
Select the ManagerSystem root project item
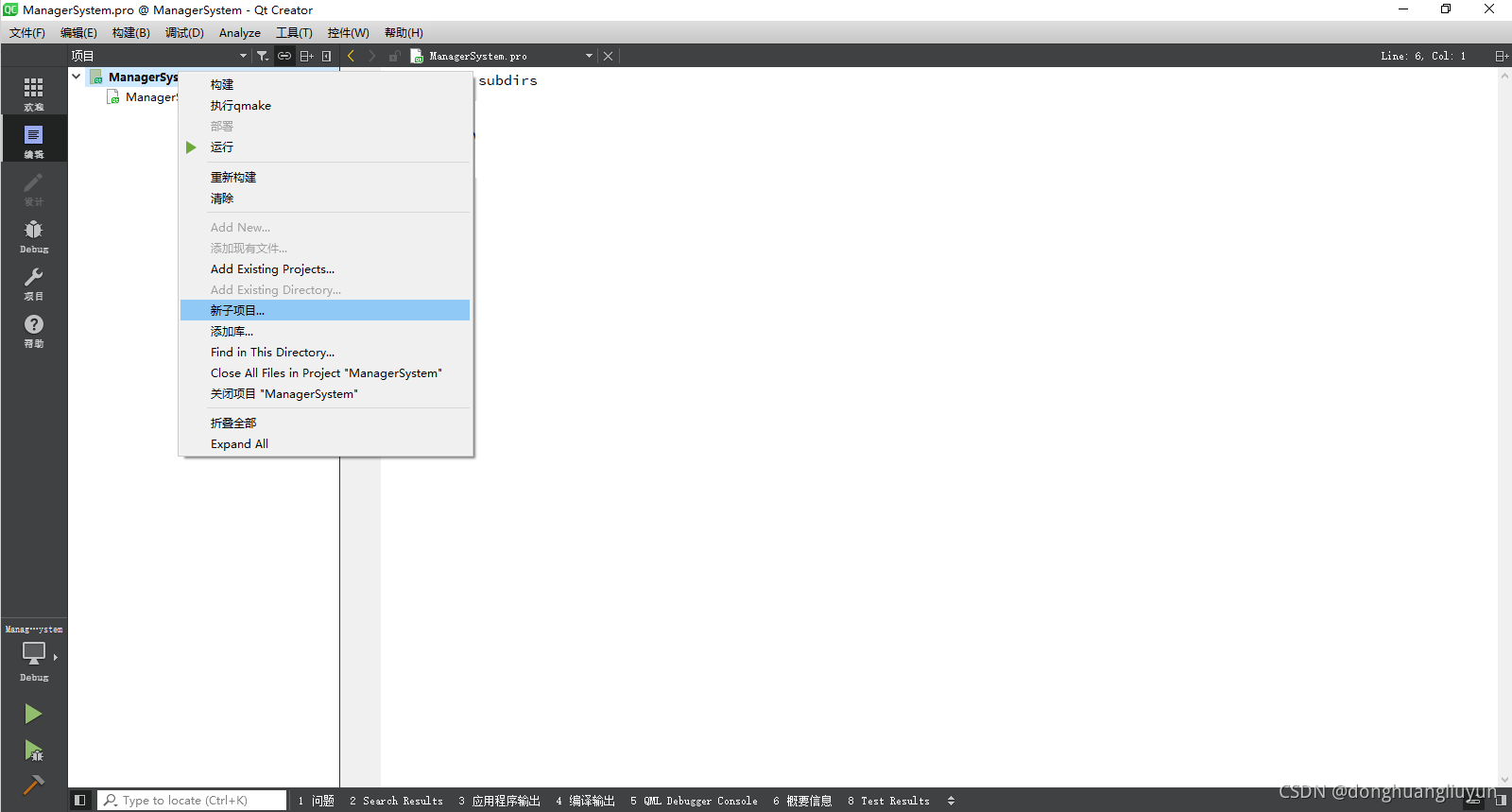click(x=143, y=78)
